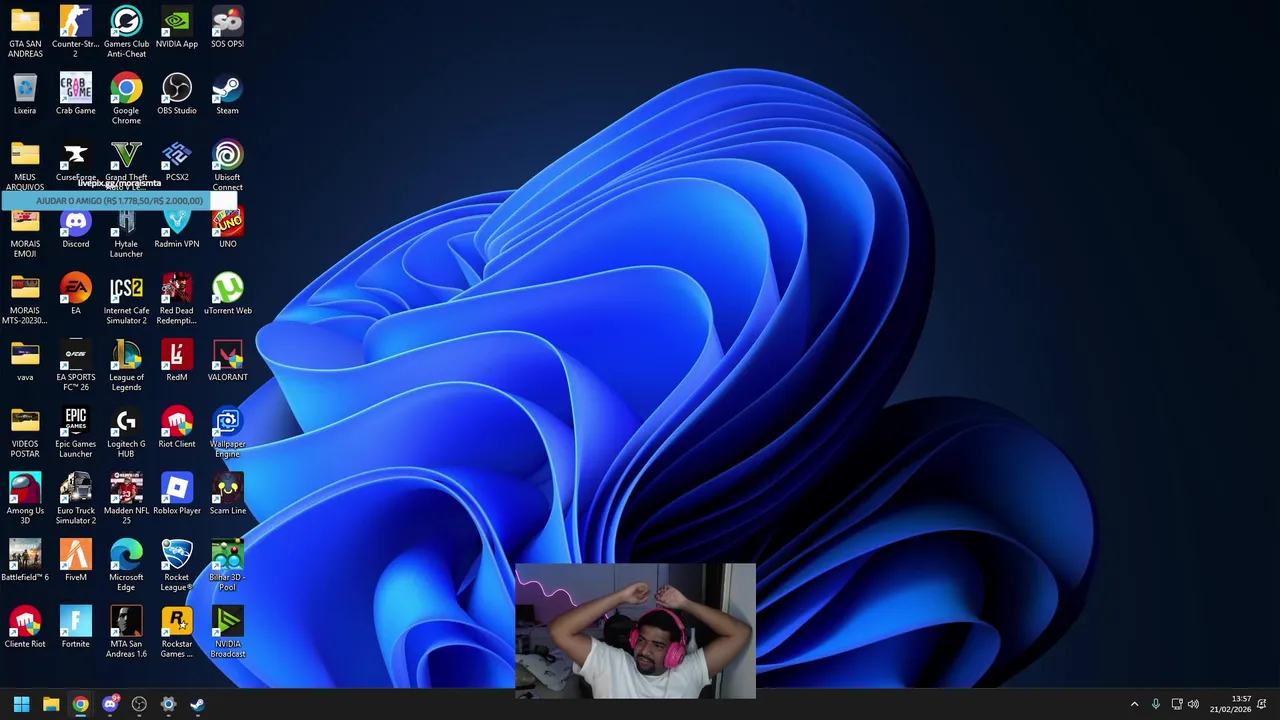Viewport: 1280px width, 720px height.
Task: Open Logitech G HUB shortcut
Action: pyautogui.click(x=126, y=432)
